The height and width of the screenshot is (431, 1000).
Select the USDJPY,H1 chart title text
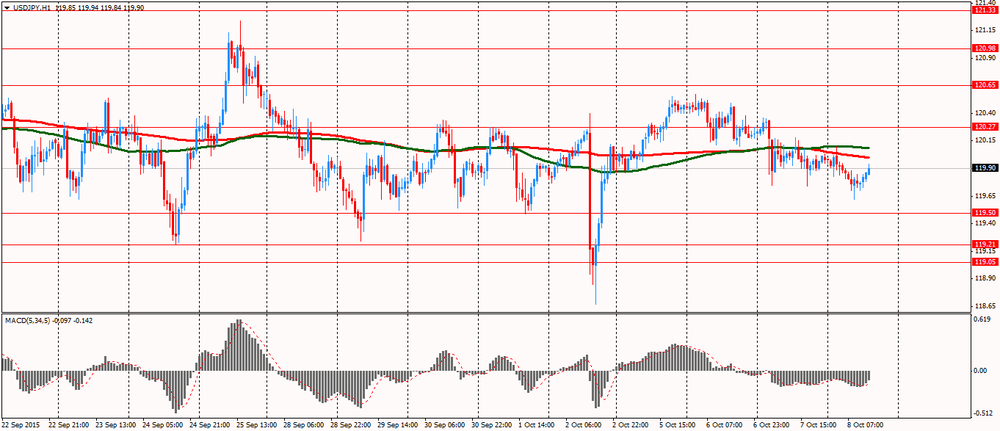point(31,7)
